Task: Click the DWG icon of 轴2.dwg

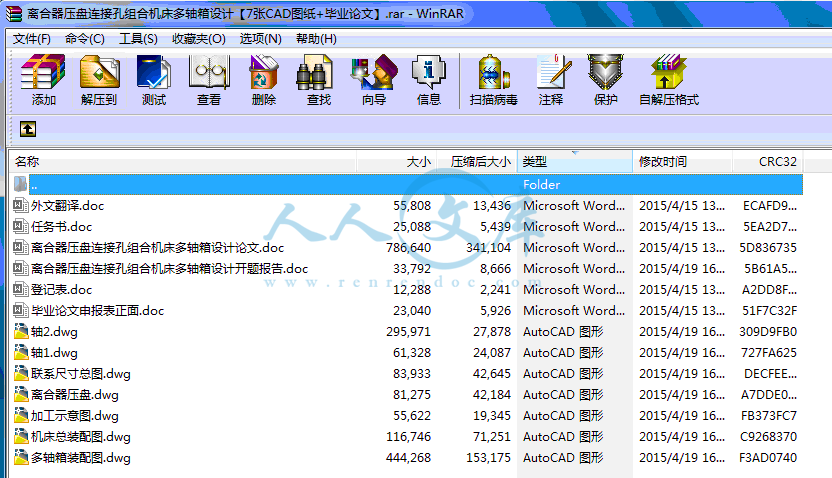Action: [x=21, y=332]
